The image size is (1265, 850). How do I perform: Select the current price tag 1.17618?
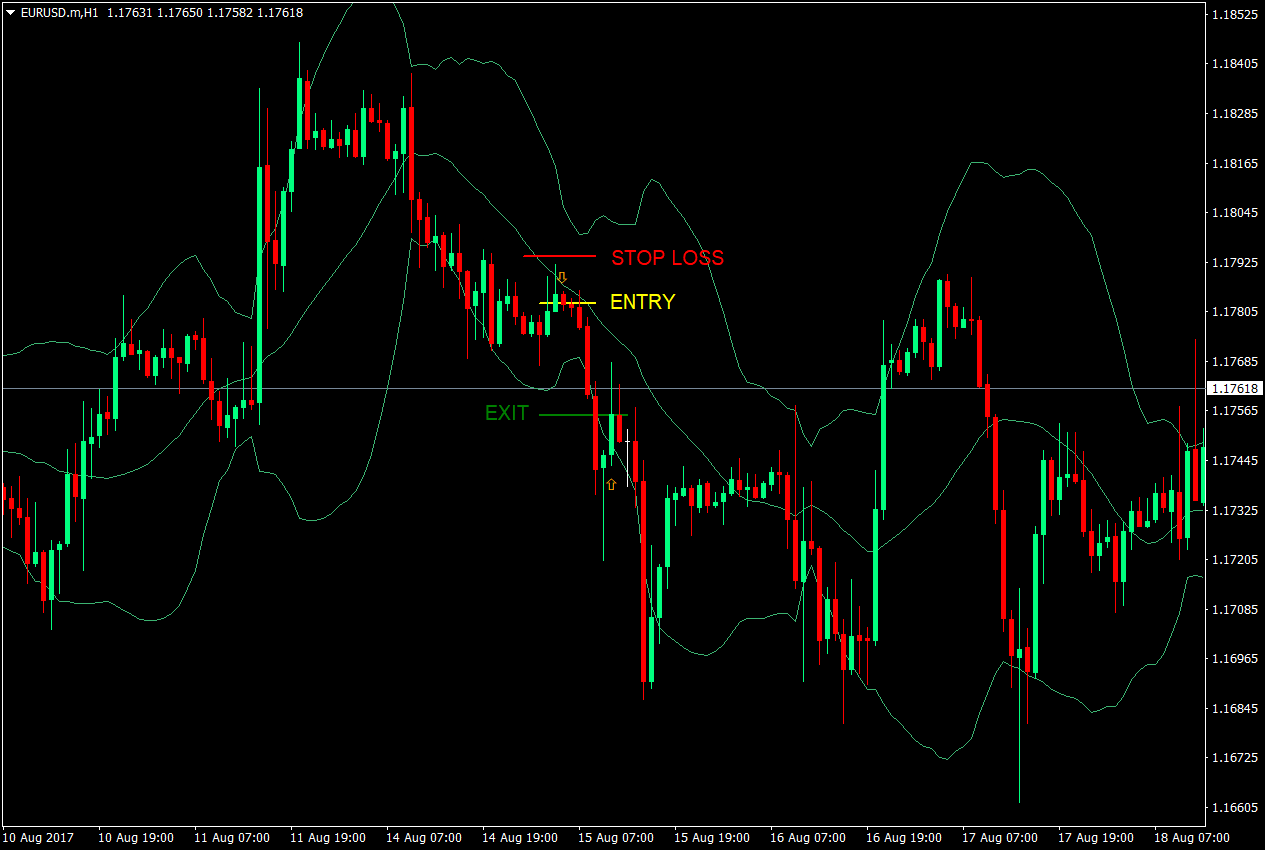pyautogui.click(x=1235, y=389)
